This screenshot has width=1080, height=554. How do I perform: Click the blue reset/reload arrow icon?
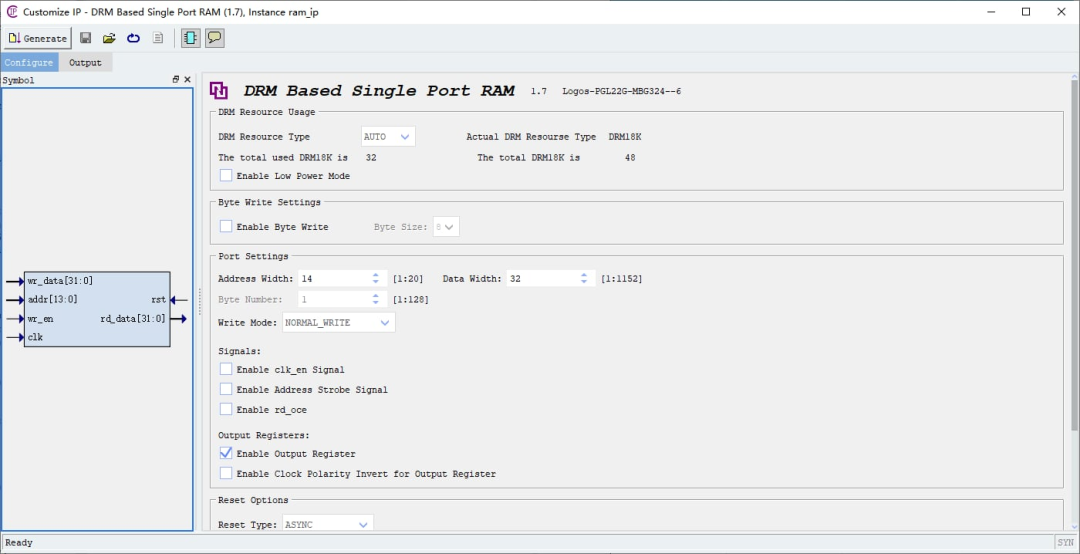coord(133,38)
